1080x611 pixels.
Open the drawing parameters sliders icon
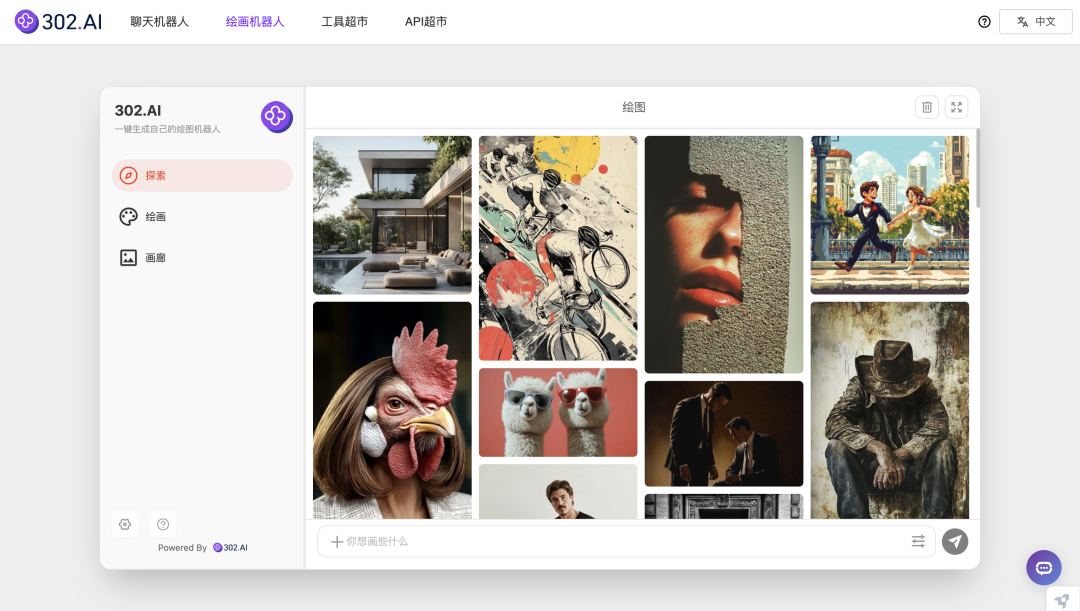point(918,541)
